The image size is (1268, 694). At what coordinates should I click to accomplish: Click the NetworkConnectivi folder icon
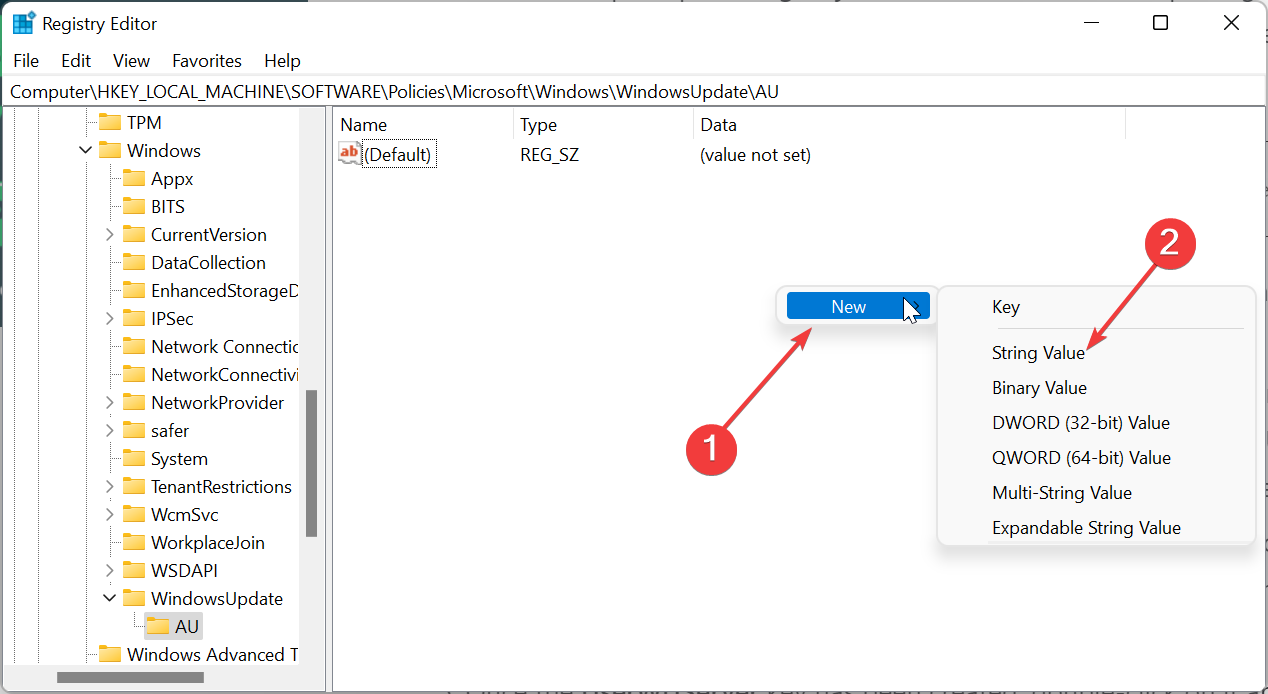coord(133,375)
